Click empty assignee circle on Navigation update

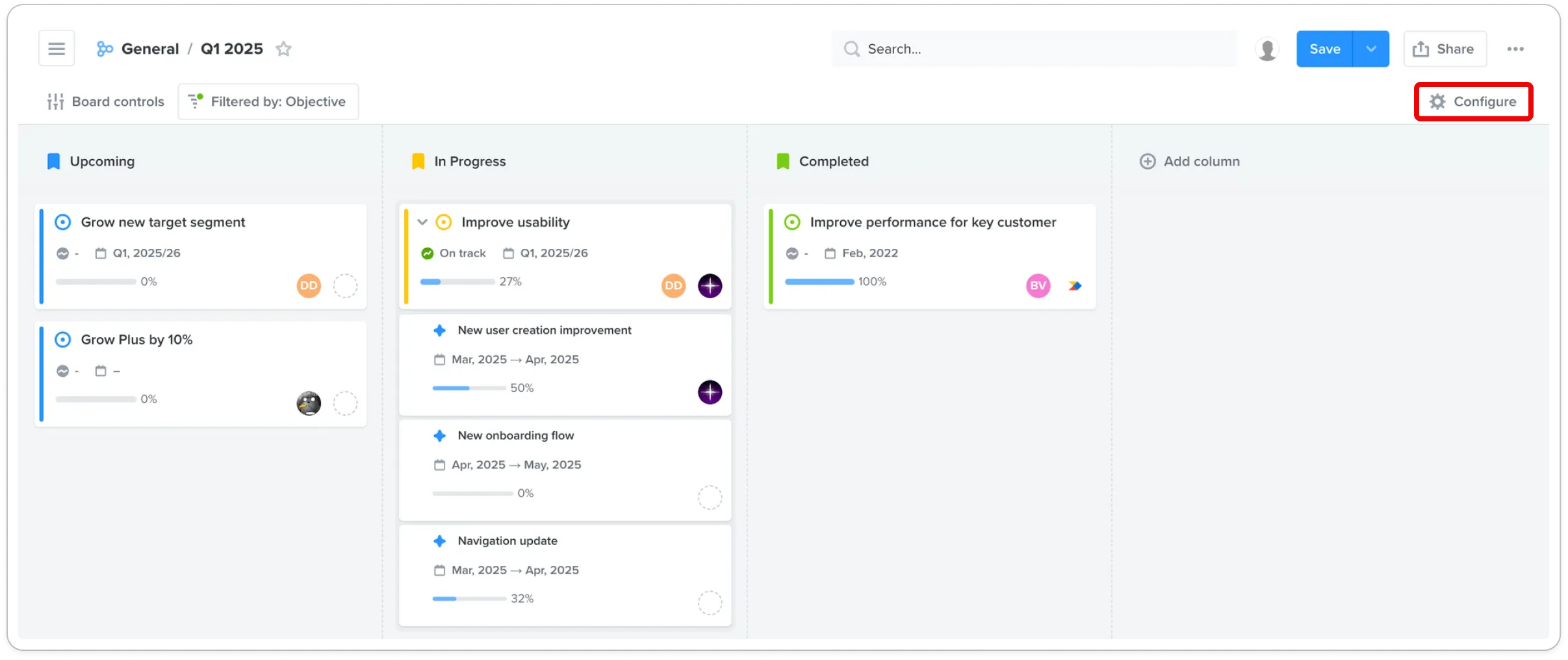pos(710,603)
